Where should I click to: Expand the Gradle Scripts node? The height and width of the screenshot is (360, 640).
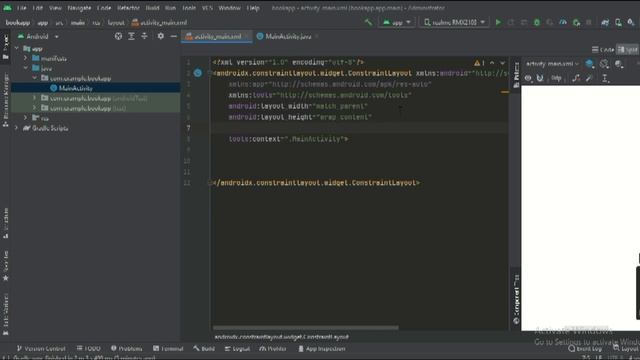(x=17, y=128)
